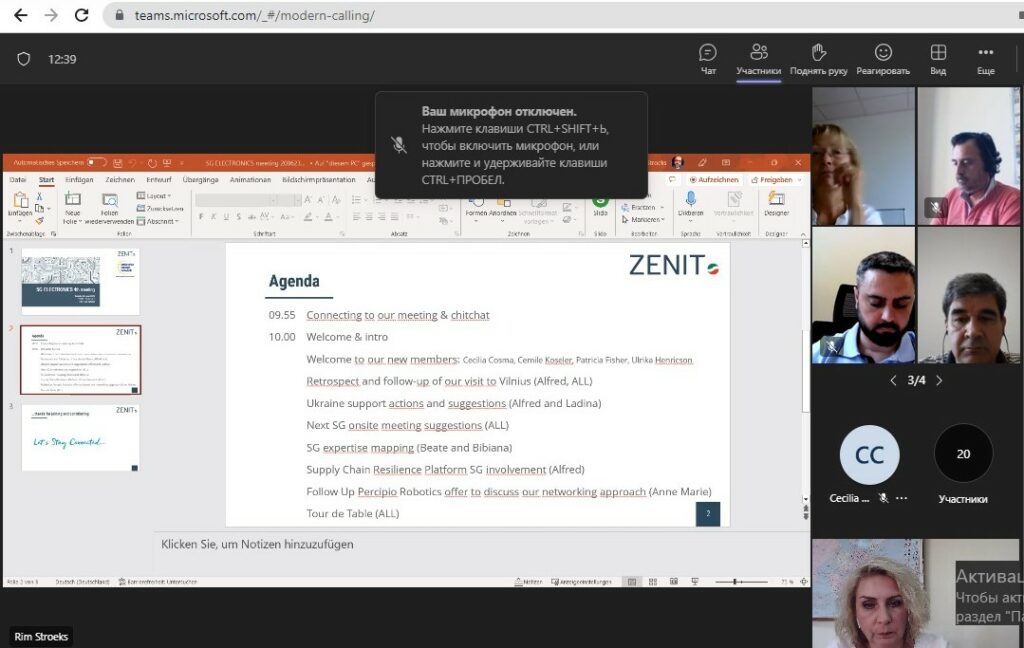Click the shield icon next to call timer
This screenshot has height=648, width=1024.
click(24, 59)
